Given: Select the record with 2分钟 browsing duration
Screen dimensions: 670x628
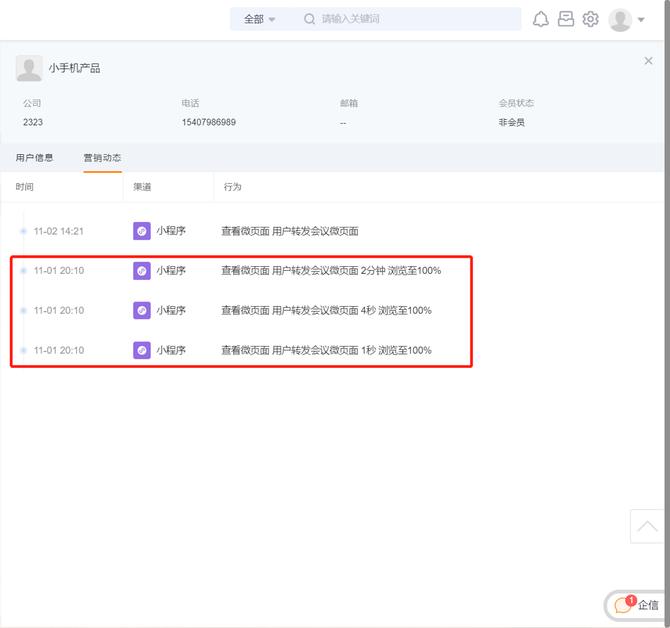Looking at the screenshot, I should click(330, 271).
